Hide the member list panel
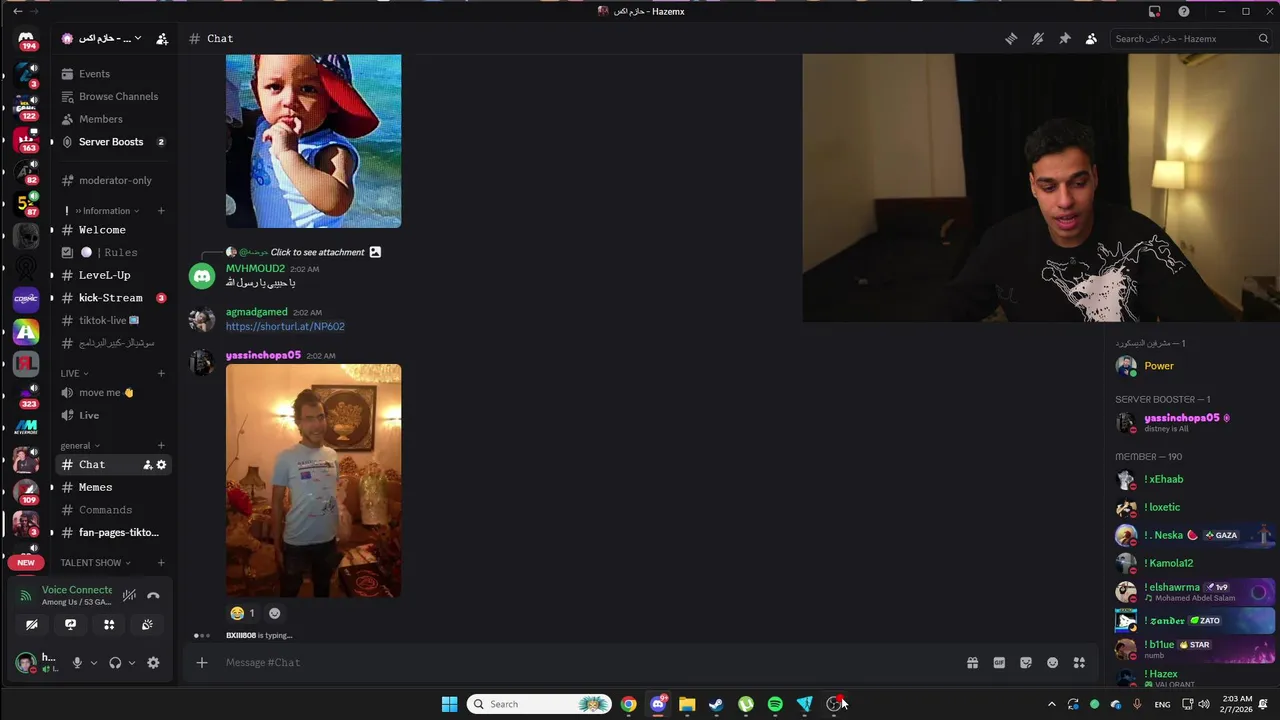 [1091, 39]
